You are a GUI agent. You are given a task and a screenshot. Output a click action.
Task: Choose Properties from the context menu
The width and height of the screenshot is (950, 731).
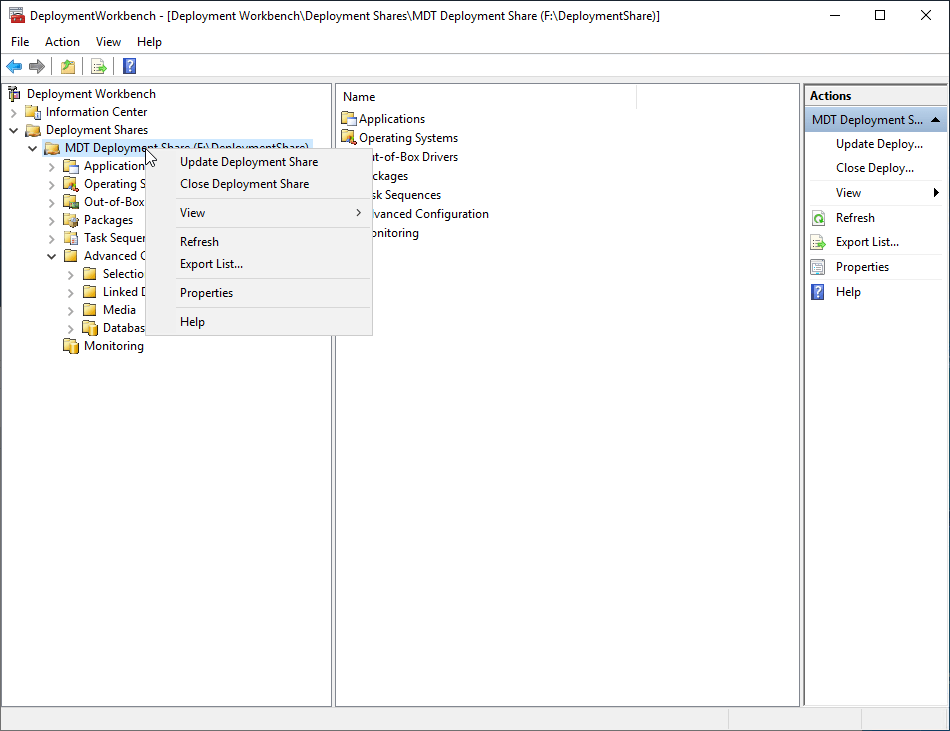pos(206,293)
